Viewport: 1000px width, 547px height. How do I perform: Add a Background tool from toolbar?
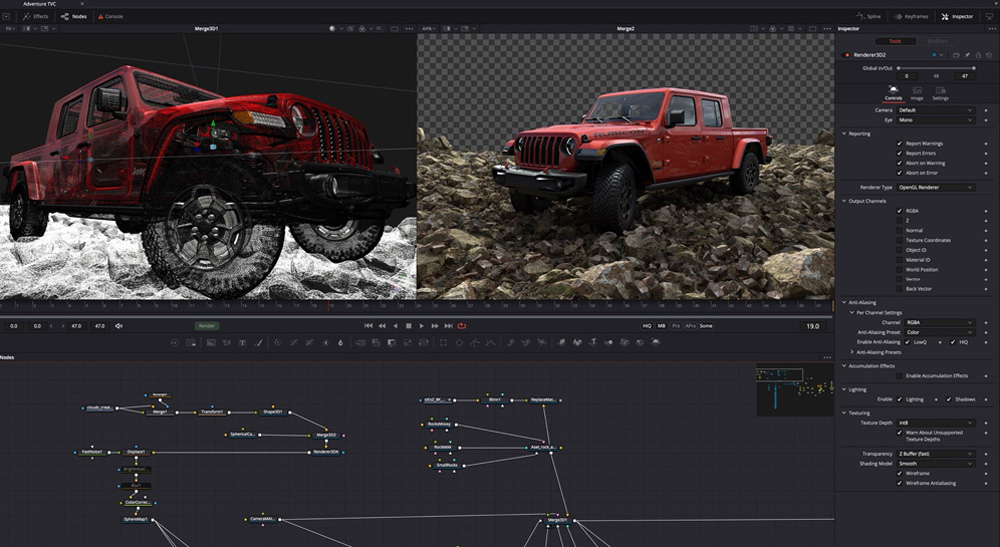click(x=210, y=342)
